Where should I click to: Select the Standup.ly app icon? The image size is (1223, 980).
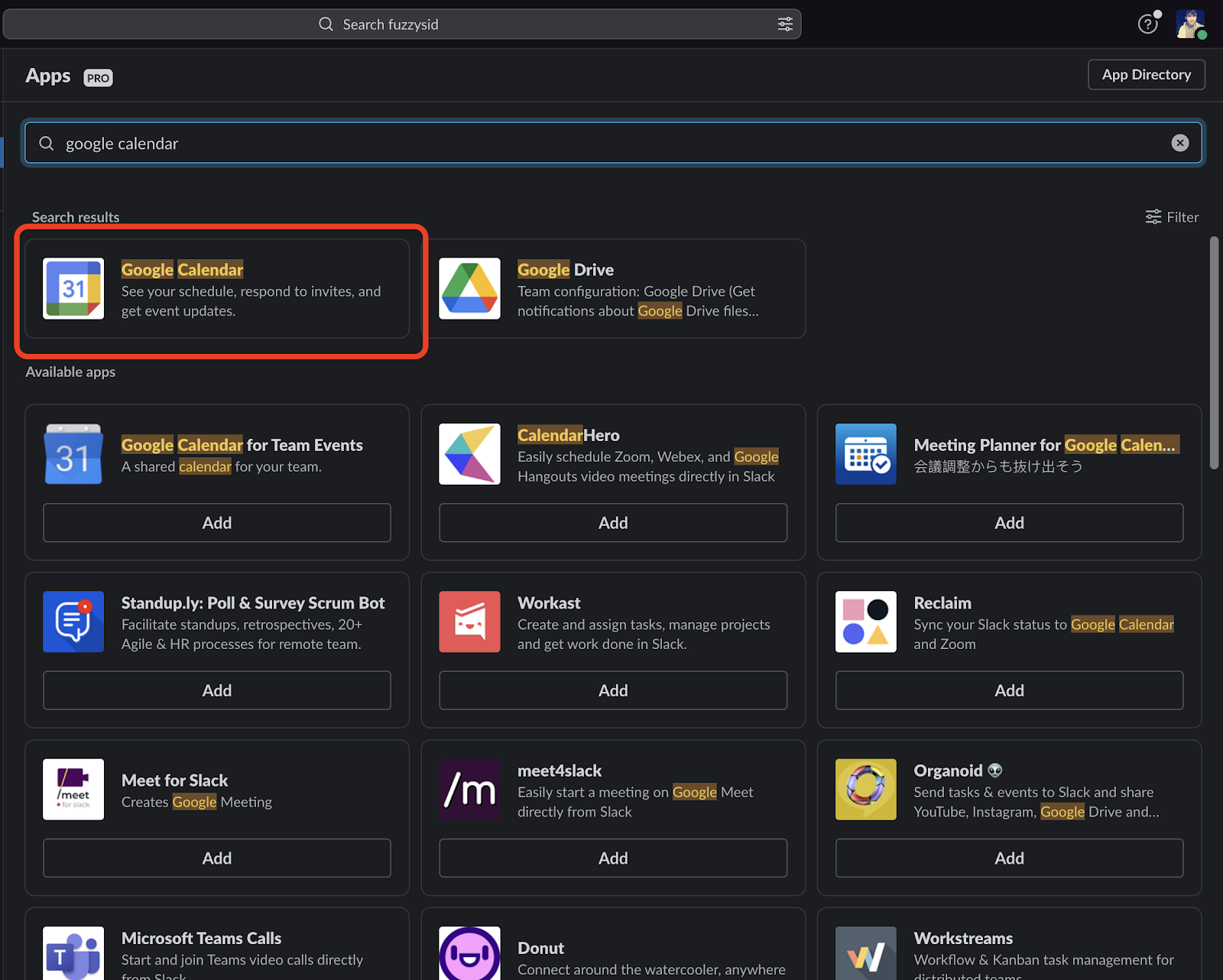pos(73,621)
